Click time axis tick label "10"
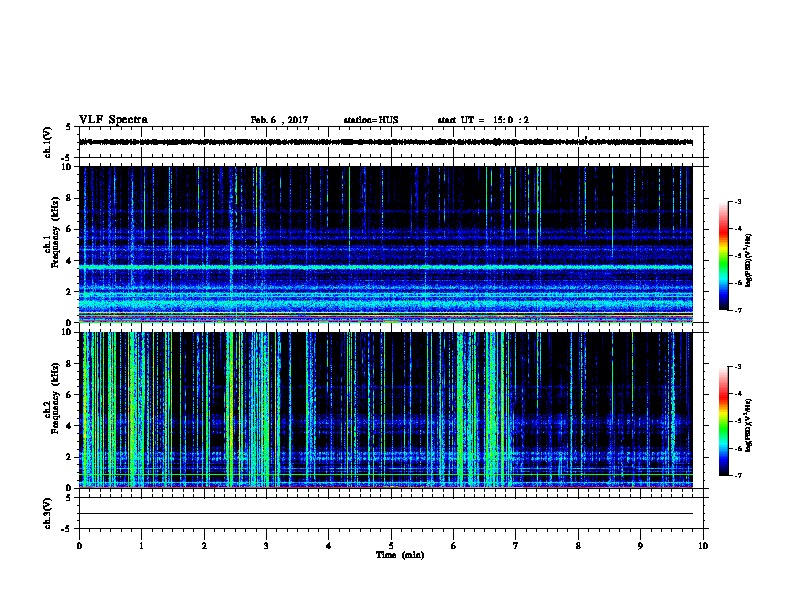 click(703, 546)
